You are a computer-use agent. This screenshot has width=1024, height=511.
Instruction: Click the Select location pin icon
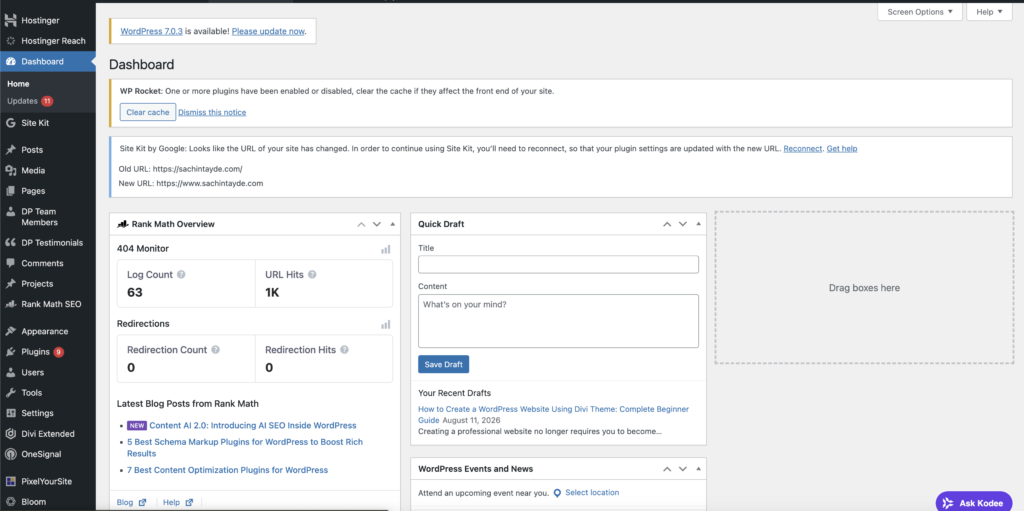pos(557,493)
